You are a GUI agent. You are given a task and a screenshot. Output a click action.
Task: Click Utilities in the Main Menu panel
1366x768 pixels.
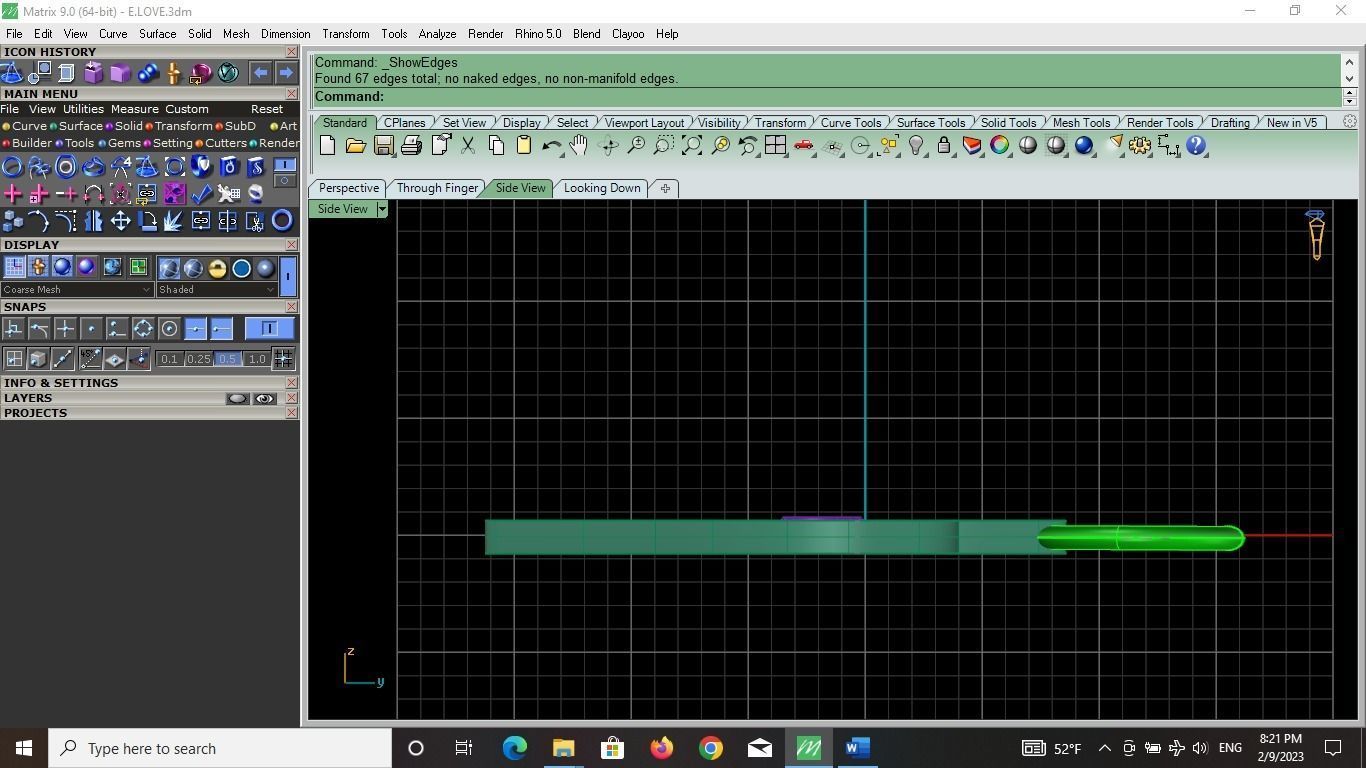coord(83,109)
